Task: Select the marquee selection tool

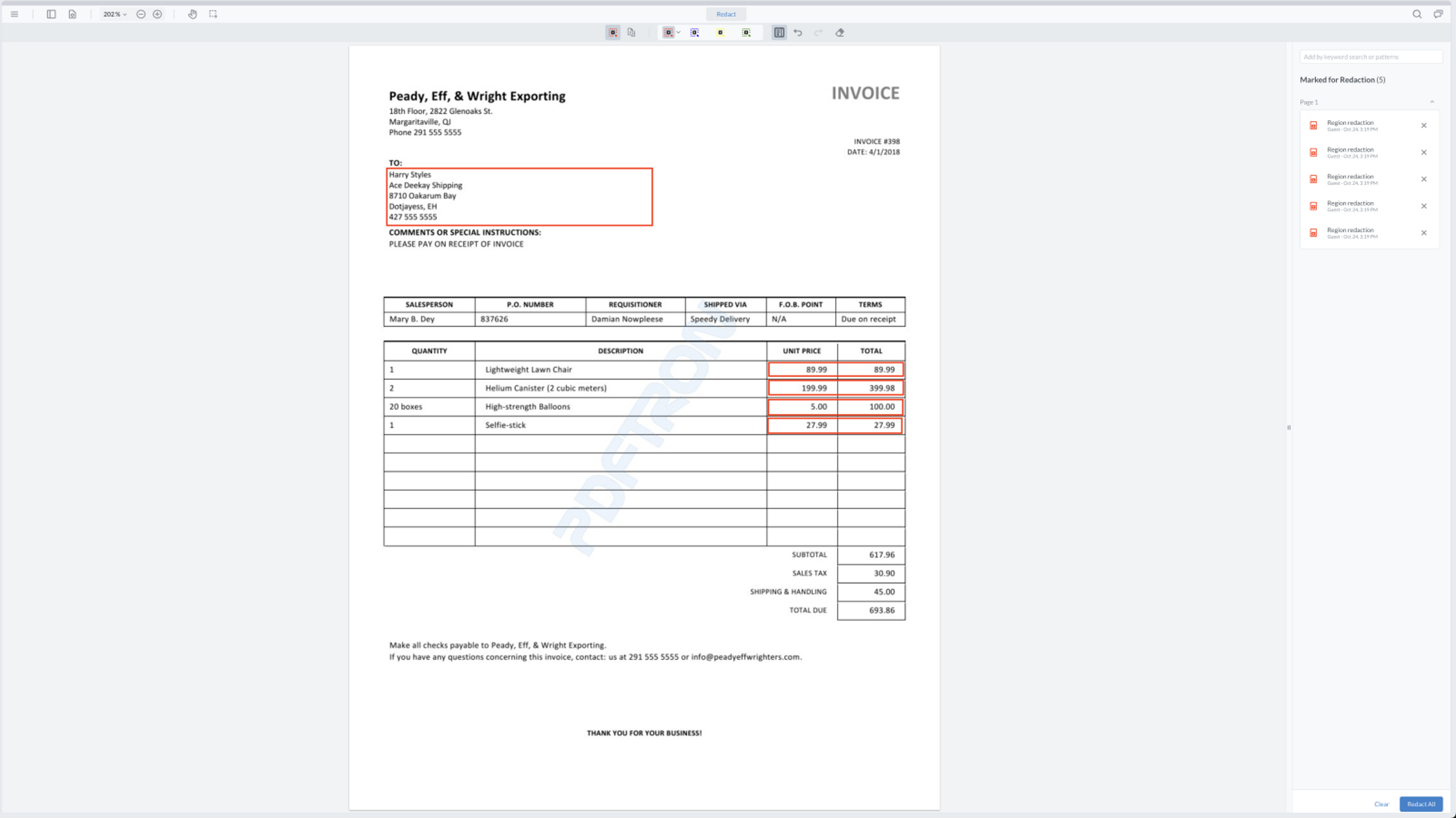Action: tap(213, 14)
